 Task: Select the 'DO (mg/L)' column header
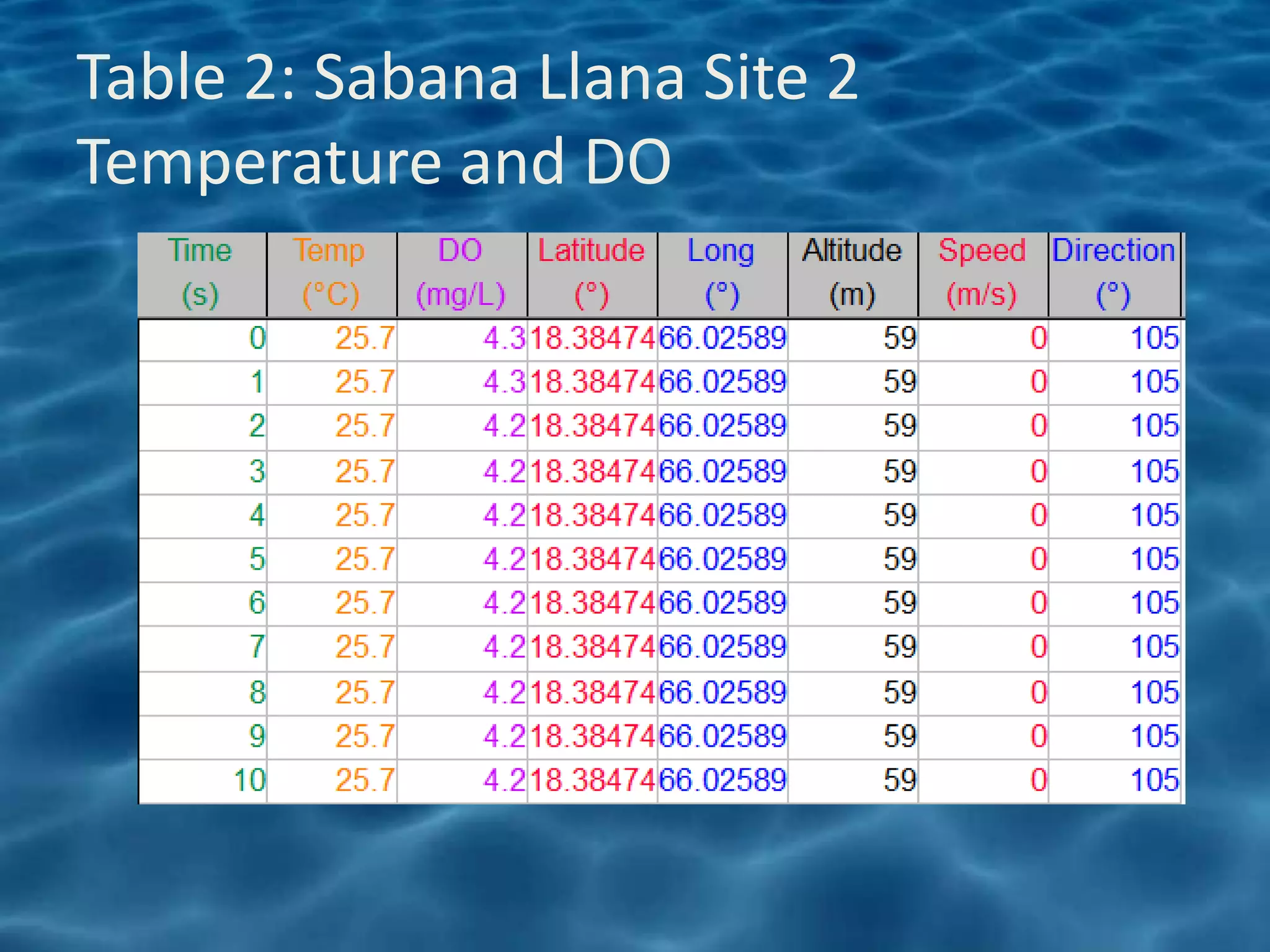pyautogui.click(x=463, y=275)
